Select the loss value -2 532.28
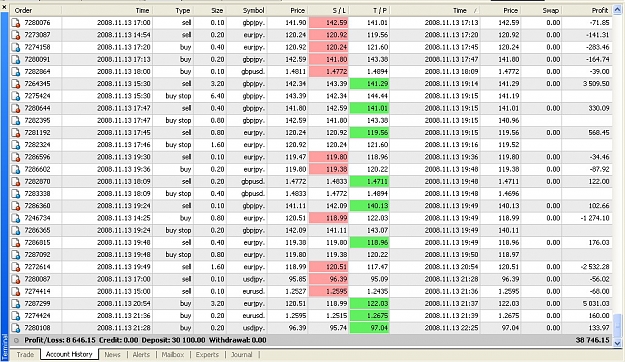625x362 pixels. click(x=595, y=267)
